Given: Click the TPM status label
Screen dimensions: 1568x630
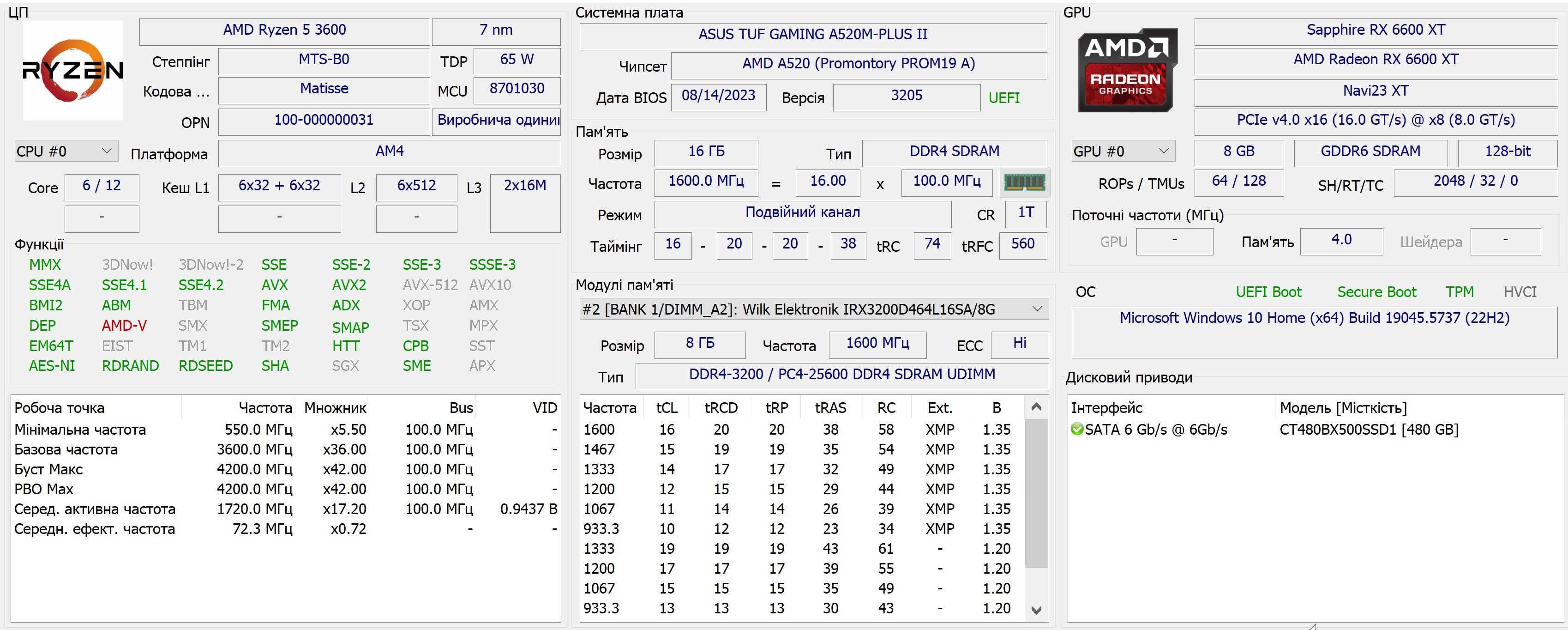Looking at the screenshot, I should pos(1460,292).
